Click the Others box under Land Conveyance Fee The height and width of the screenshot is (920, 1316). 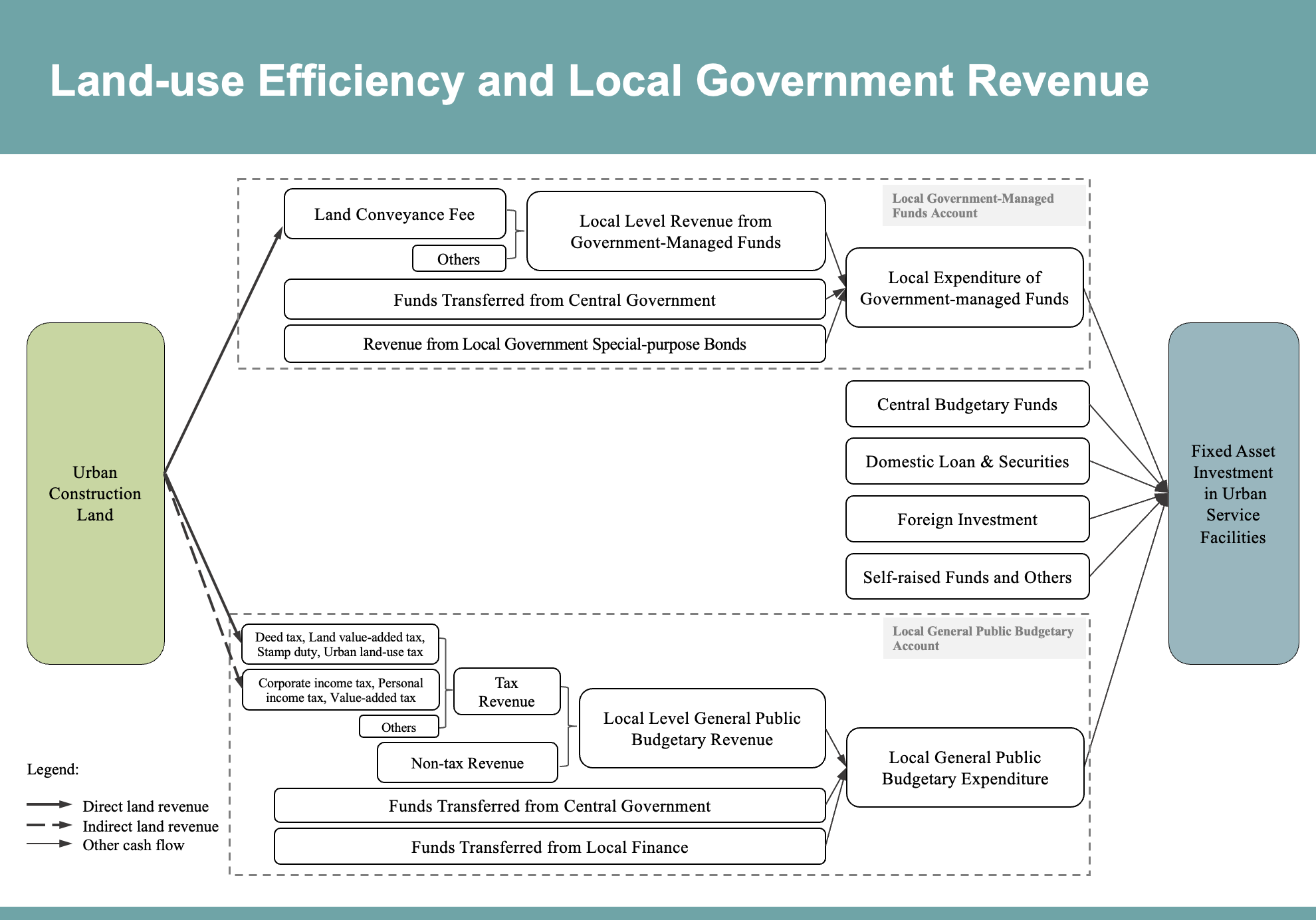click(459, 259)
